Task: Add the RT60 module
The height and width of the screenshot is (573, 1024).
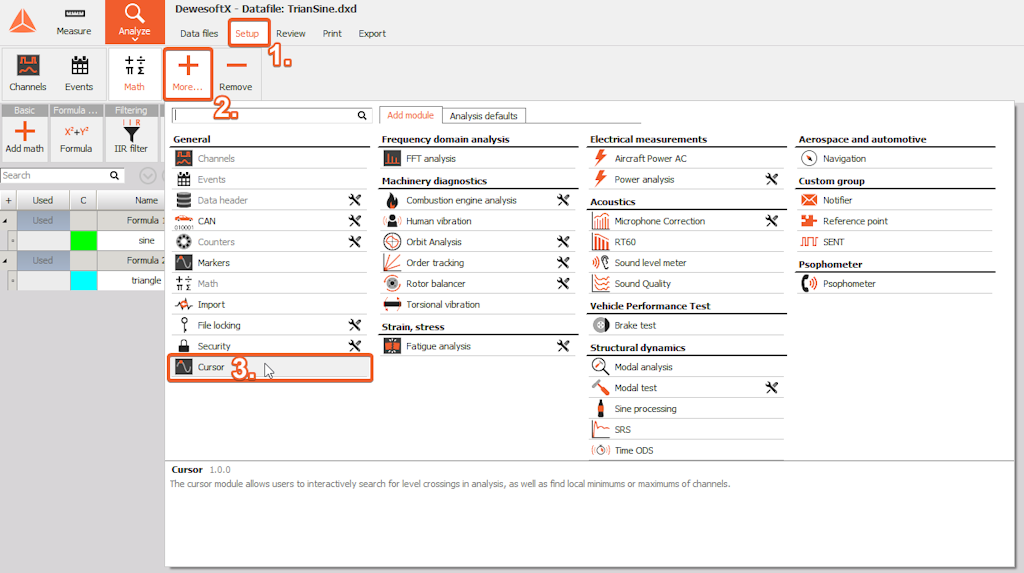Action: pyautogui.click(x=687, y=242)
